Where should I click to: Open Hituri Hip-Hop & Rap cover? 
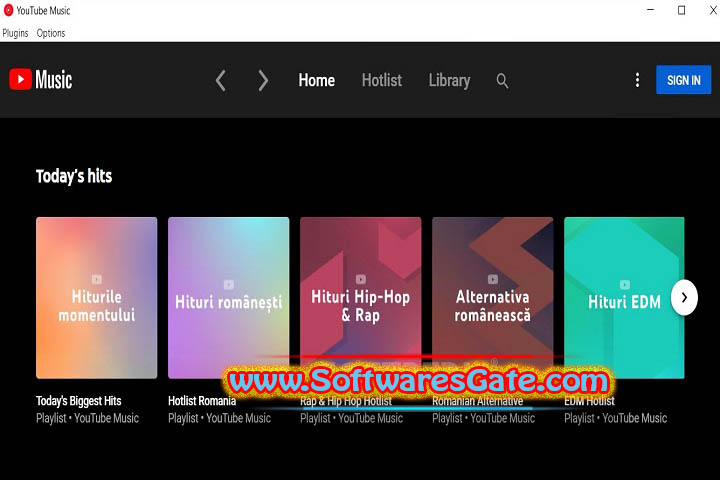360,298
